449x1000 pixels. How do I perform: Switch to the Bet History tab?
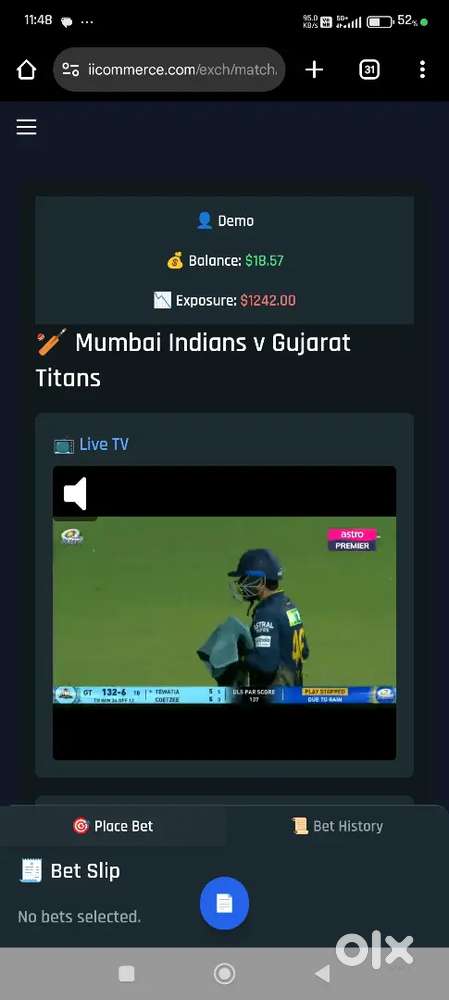337,826
